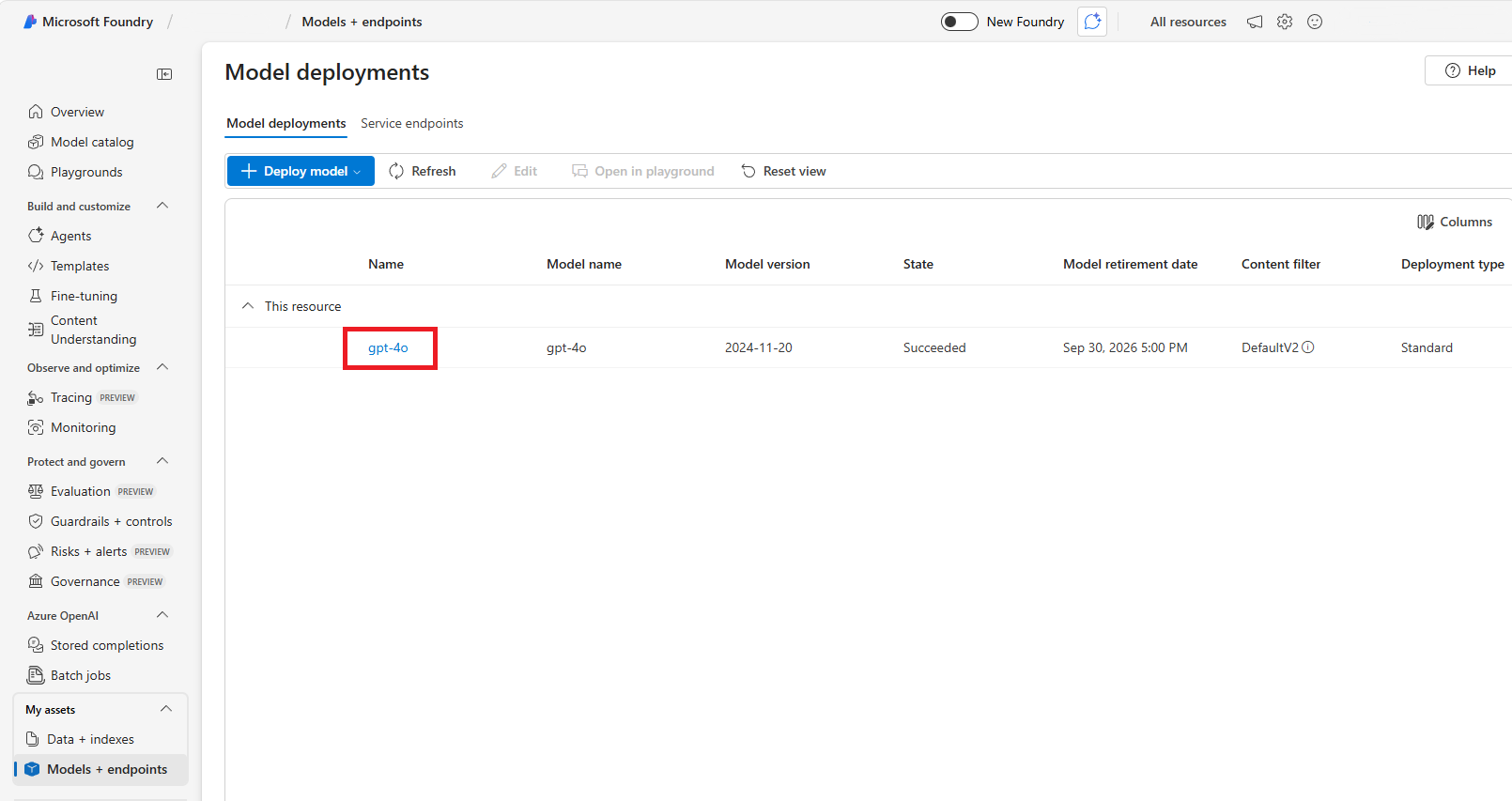Click the chat sparkle icon button
Viewport: 1512px width, 801px height.
(x=1092, y=22)
